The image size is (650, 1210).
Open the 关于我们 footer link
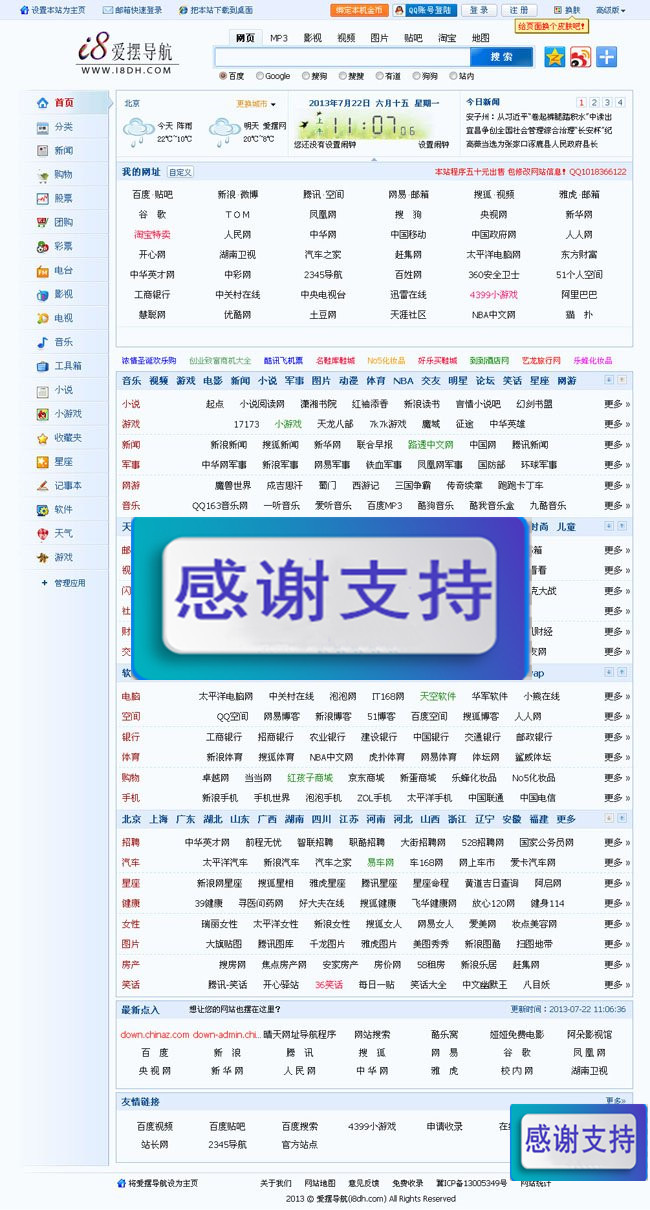(x=276, y=1183)
